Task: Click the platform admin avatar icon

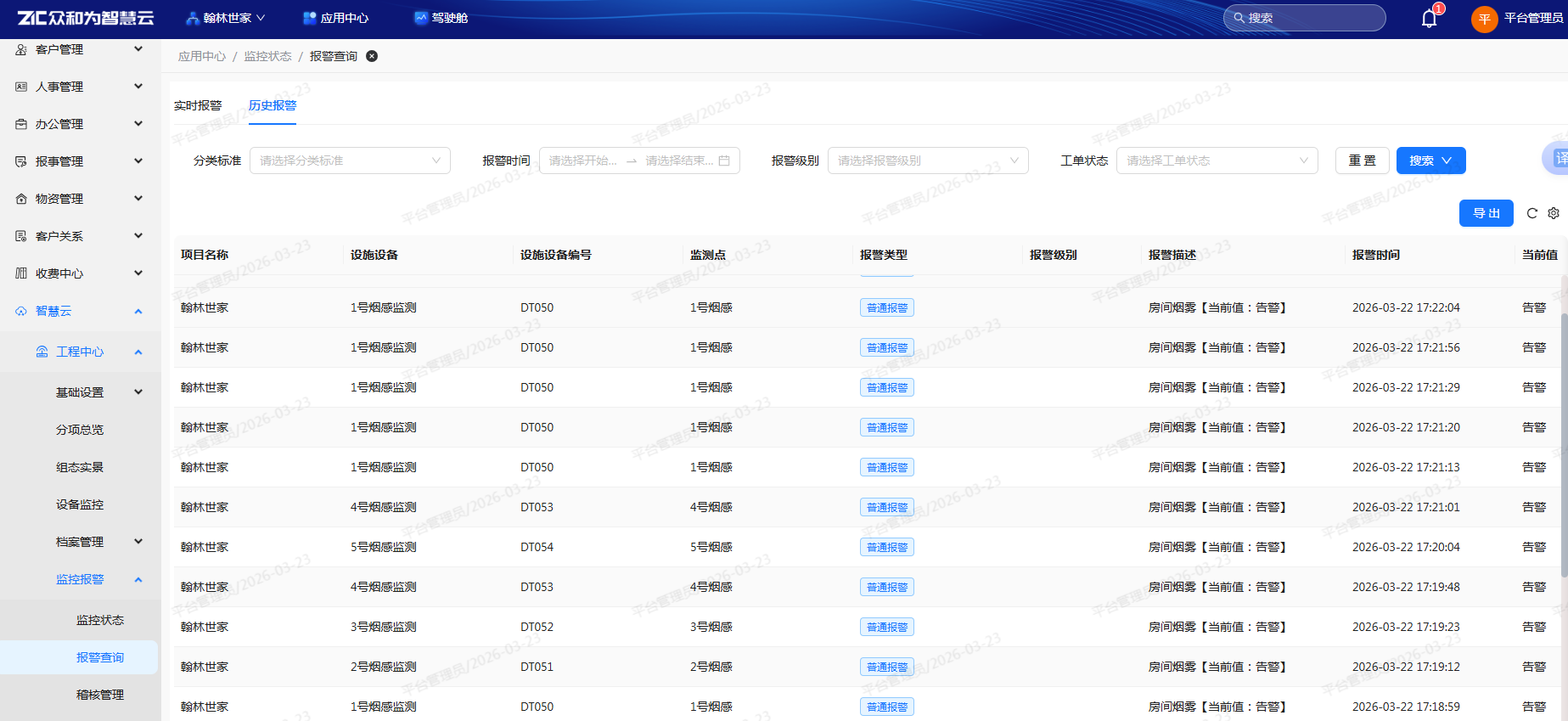Action: coord(1484,19)
